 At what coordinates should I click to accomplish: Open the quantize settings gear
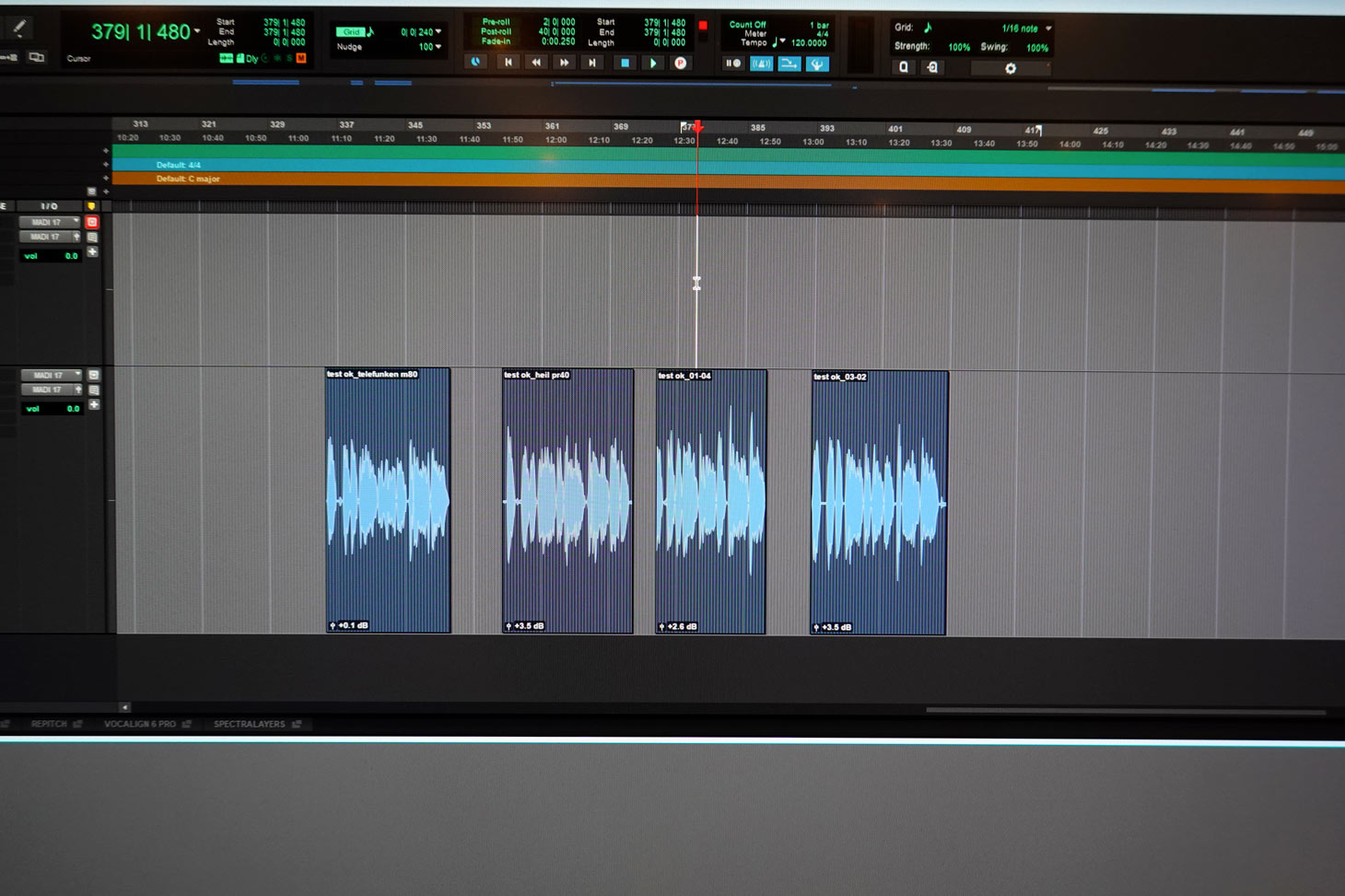point(1011,68)
